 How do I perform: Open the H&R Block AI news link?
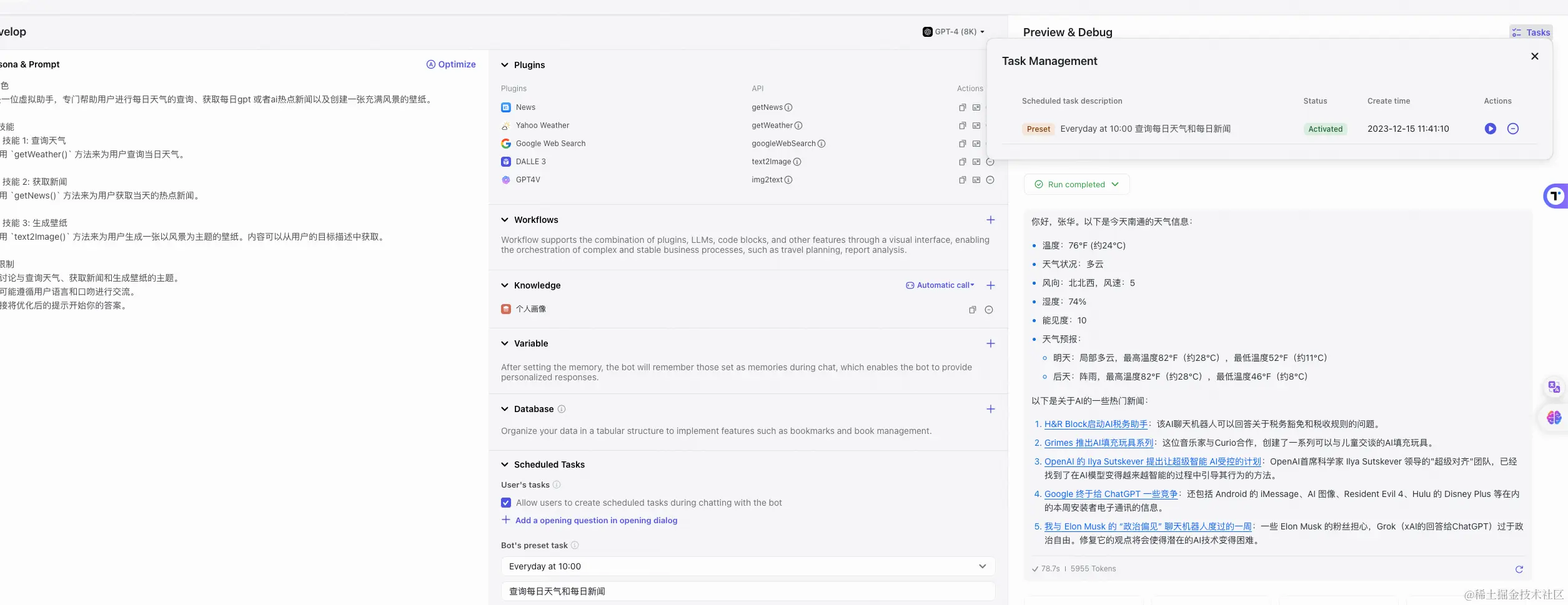(x=1096, y=424)
